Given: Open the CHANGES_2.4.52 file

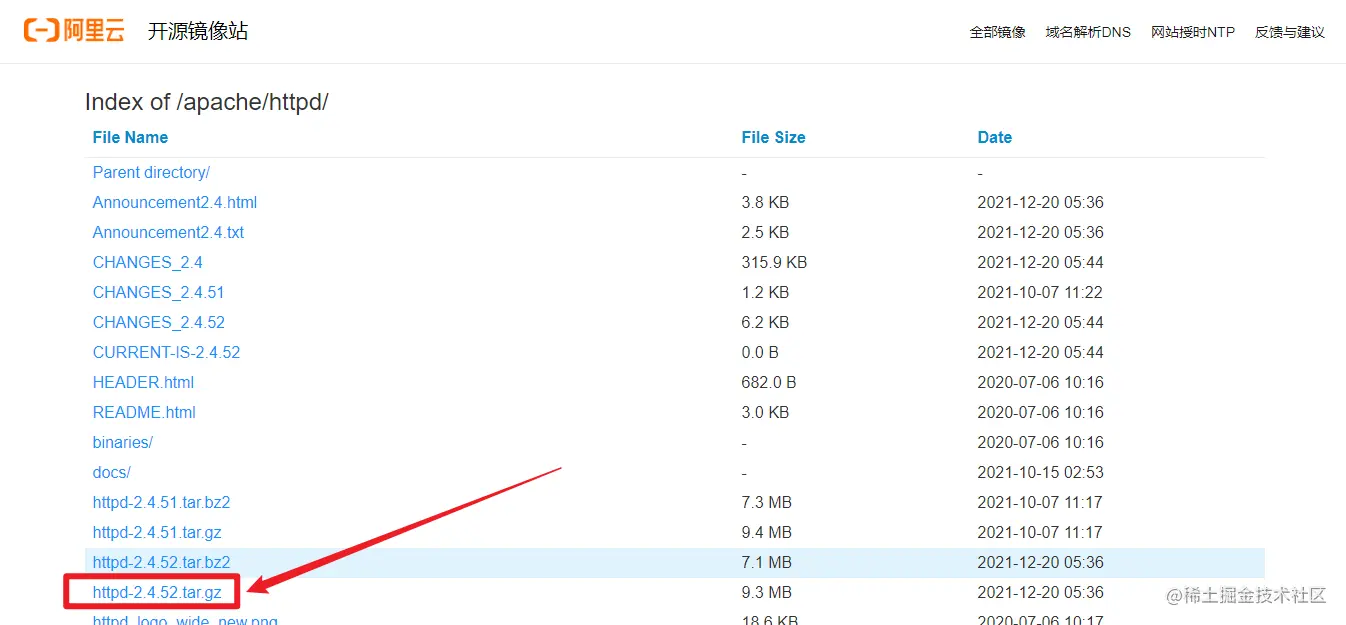Looking at the screenshot, I should [159, 322].
